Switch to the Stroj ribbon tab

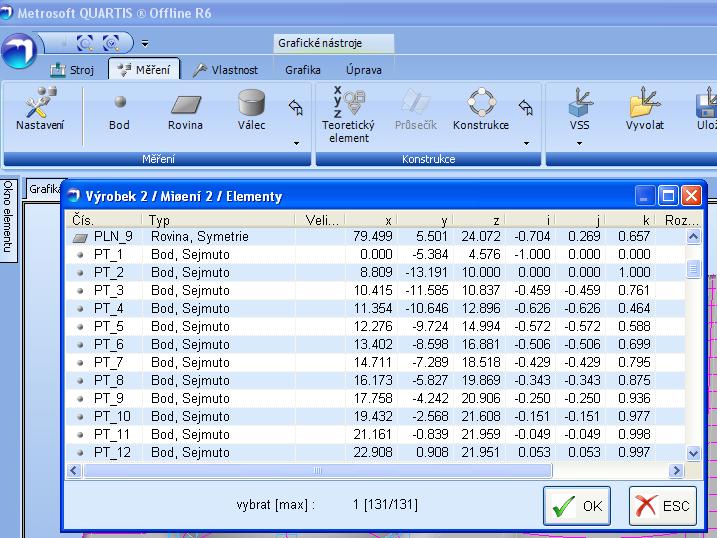click(72, 70)
